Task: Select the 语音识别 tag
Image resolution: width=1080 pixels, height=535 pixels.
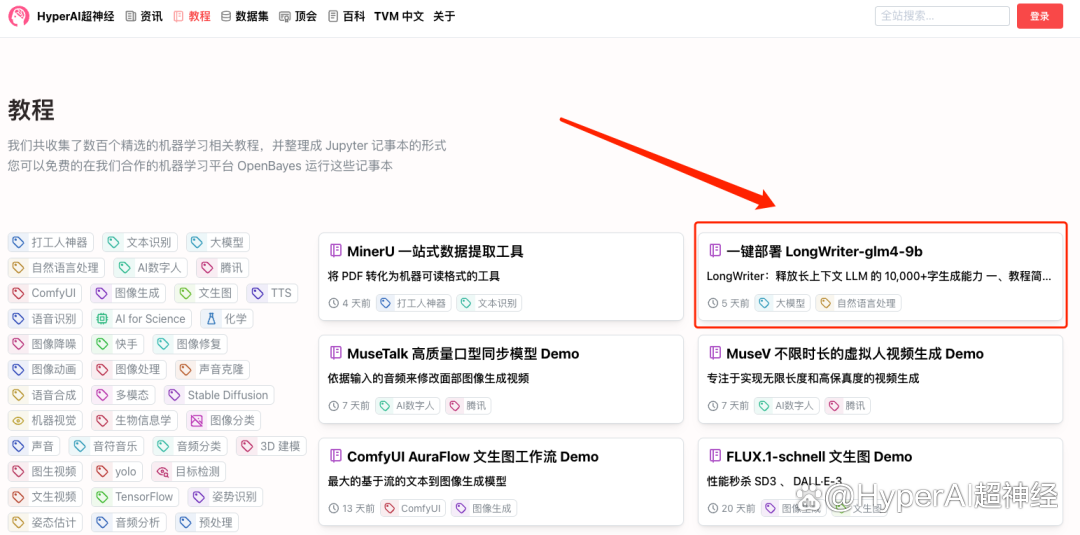Action: [45, 319]
